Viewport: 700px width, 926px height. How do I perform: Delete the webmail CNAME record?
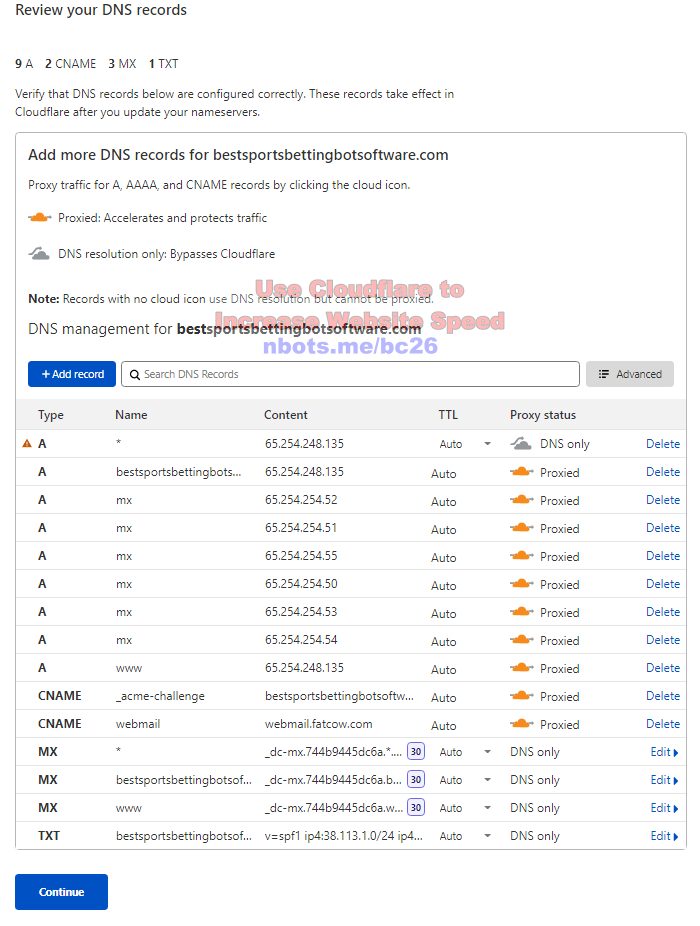663,723
